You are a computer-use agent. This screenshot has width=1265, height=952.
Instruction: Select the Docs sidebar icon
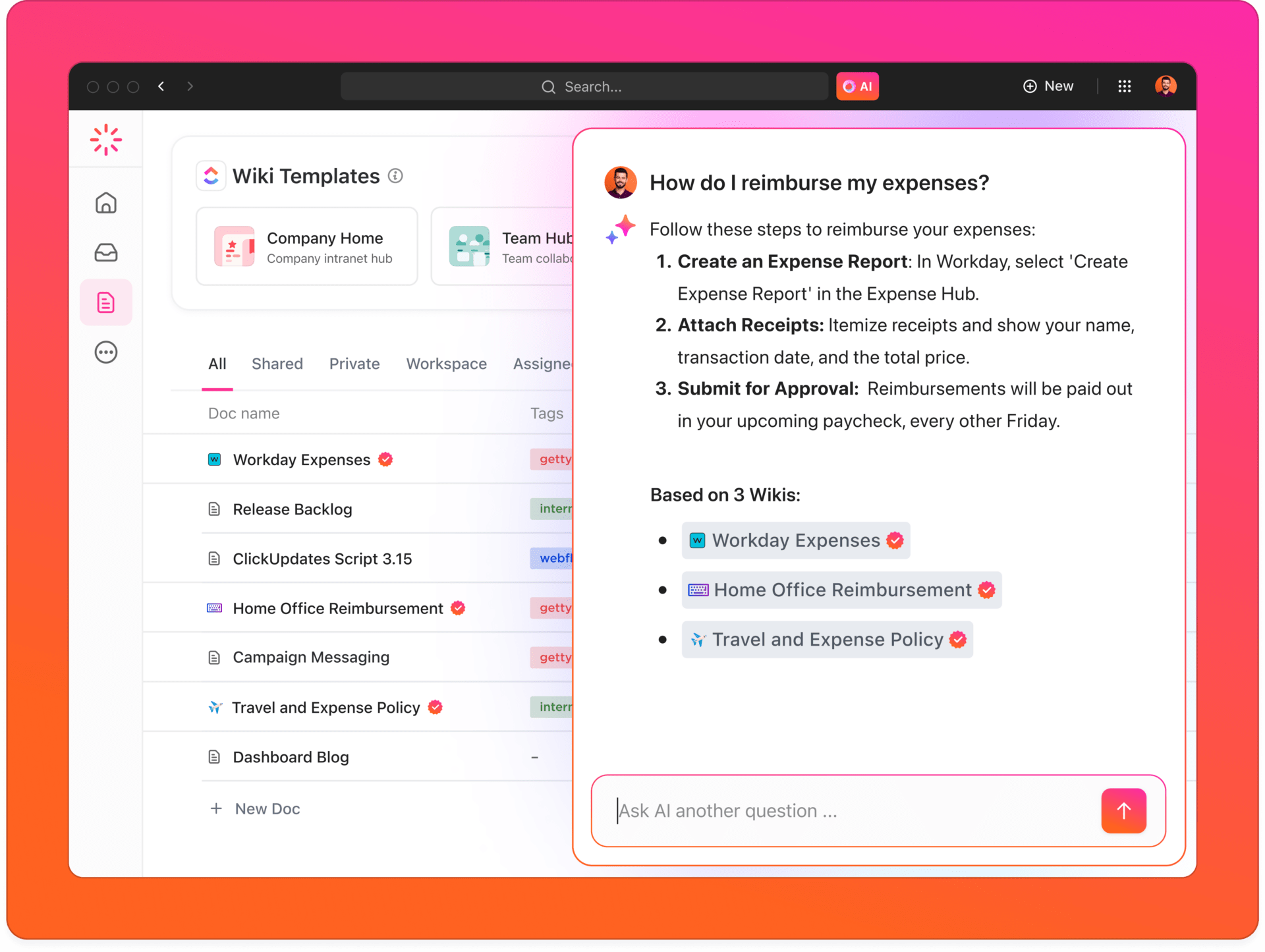coord(106,302)
